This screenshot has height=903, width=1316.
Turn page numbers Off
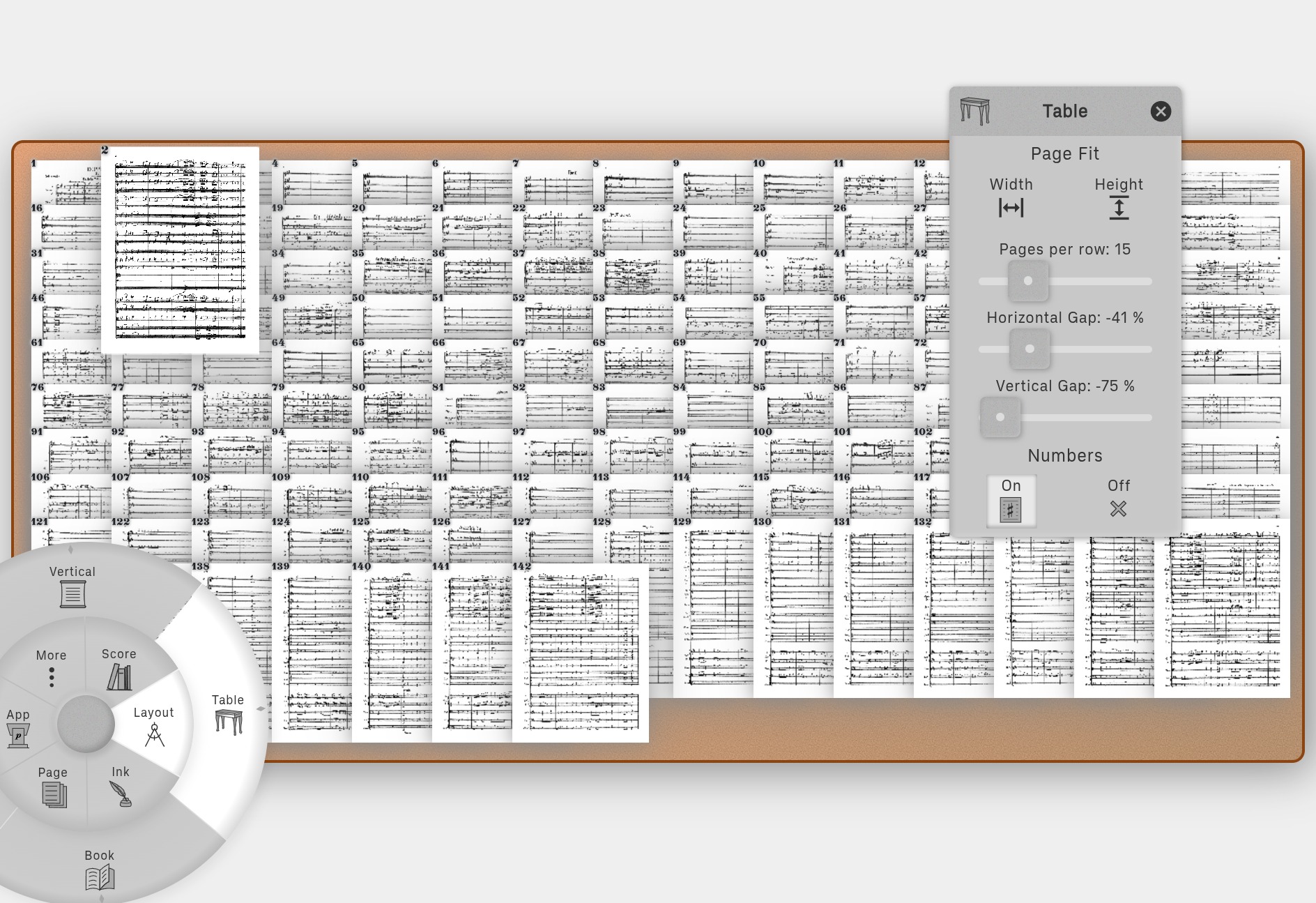pos(1118,509)
